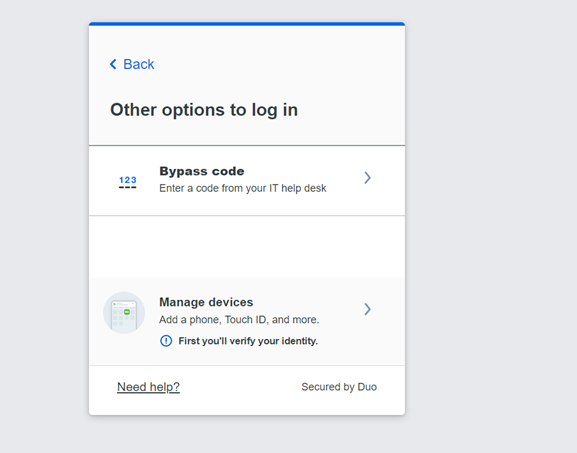This screenshot has height=453, width=577.
Task: Expand Manage devices with its right chevron
Action: (x=367, y=309)
